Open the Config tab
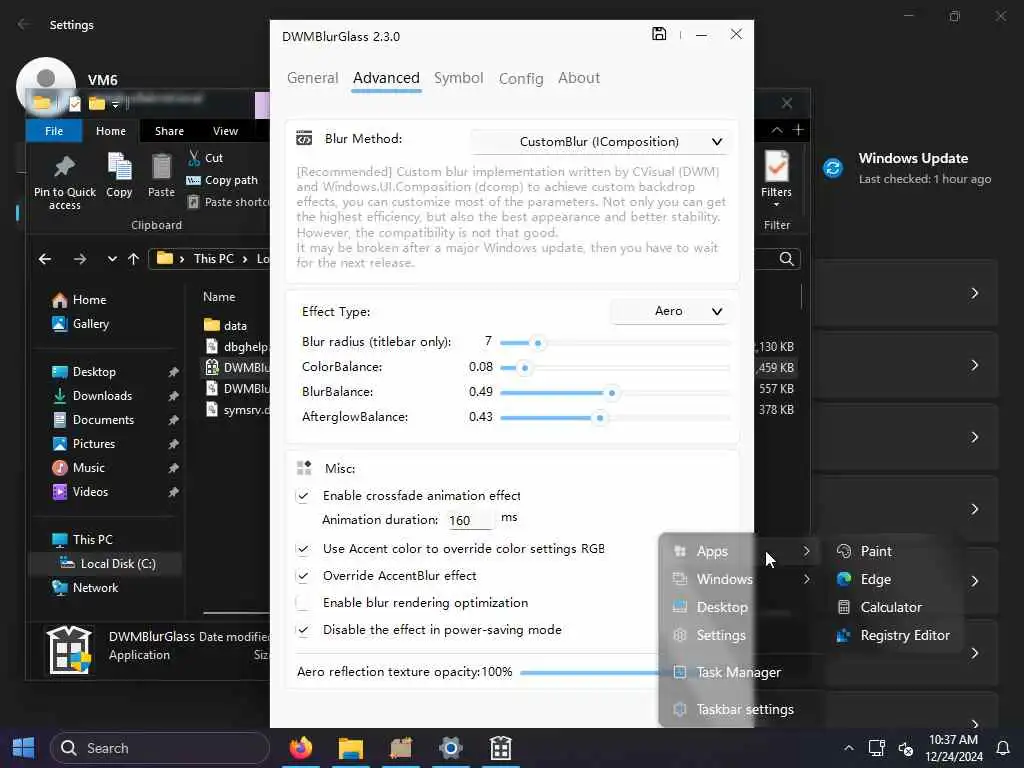Screen dimensions: 1024x768 (x=520, y=78)
